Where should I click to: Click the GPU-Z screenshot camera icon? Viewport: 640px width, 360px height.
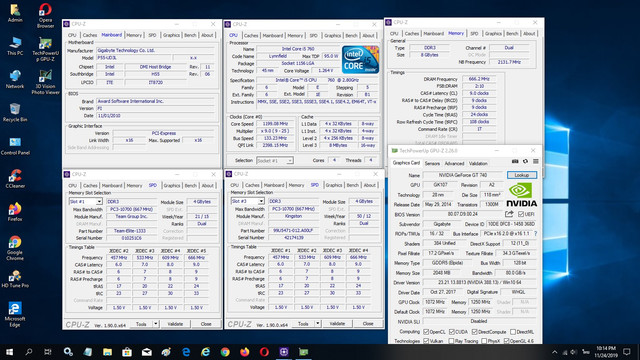515,162
